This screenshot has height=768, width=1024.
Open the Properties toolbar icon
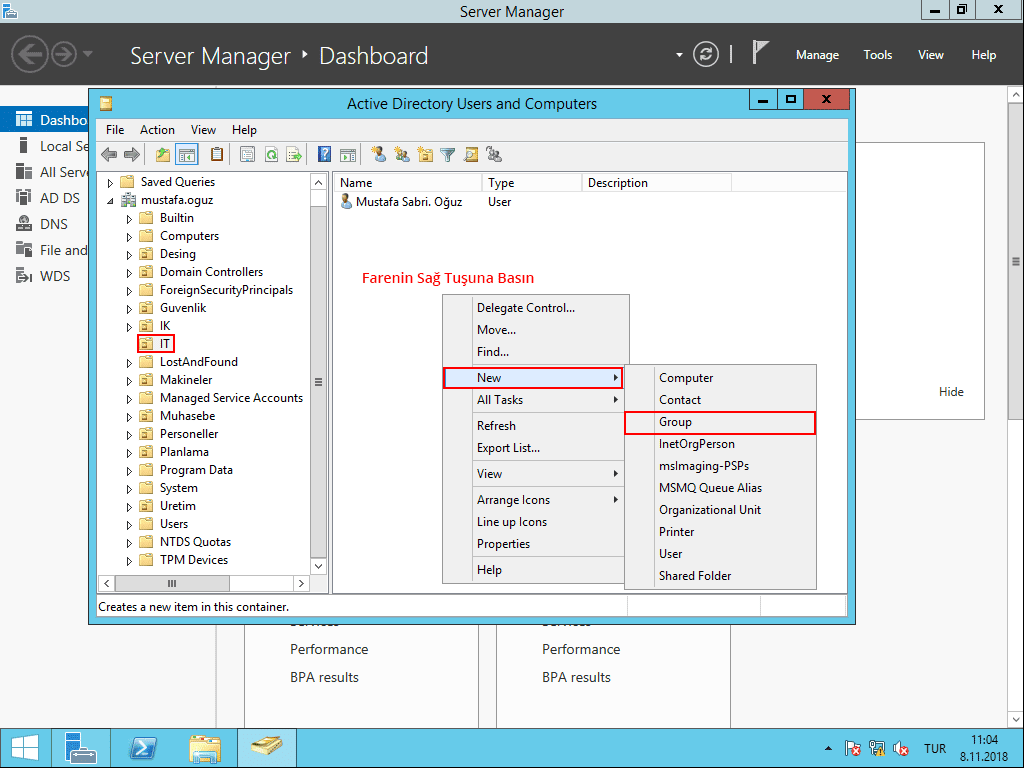click(x=248, y=155)
